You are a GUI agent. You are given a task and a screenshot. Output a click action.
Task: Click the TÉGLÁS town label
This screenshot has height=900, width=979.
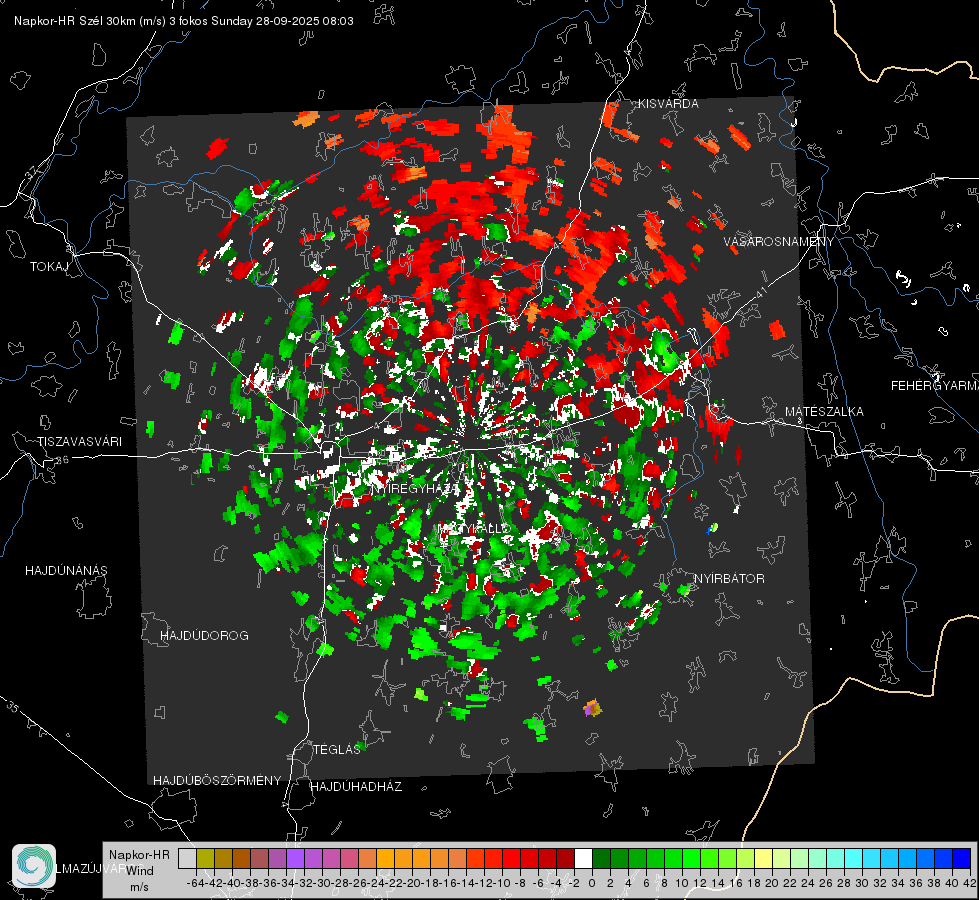coord(337,750)
